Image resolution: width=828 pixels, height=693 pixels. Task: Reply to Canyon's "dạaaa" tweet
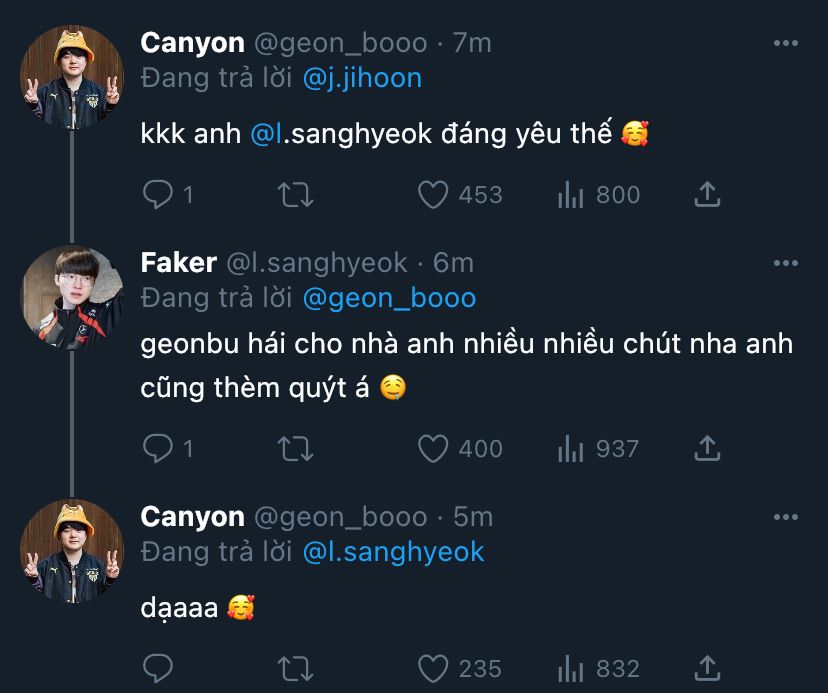click(157, 667)
